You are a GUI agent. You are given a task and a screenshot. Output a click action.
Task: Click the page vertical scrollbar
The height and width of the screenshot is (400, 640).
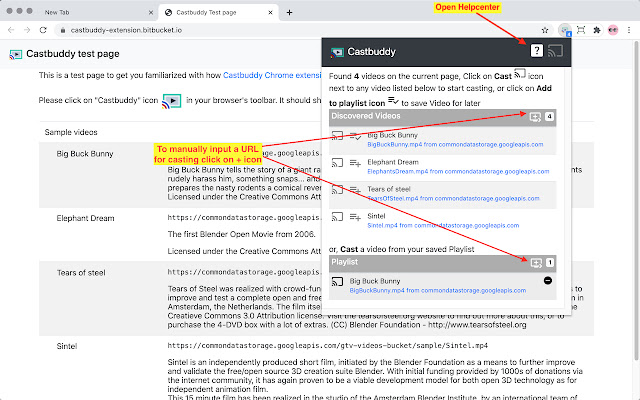click(x=637, y=200)
